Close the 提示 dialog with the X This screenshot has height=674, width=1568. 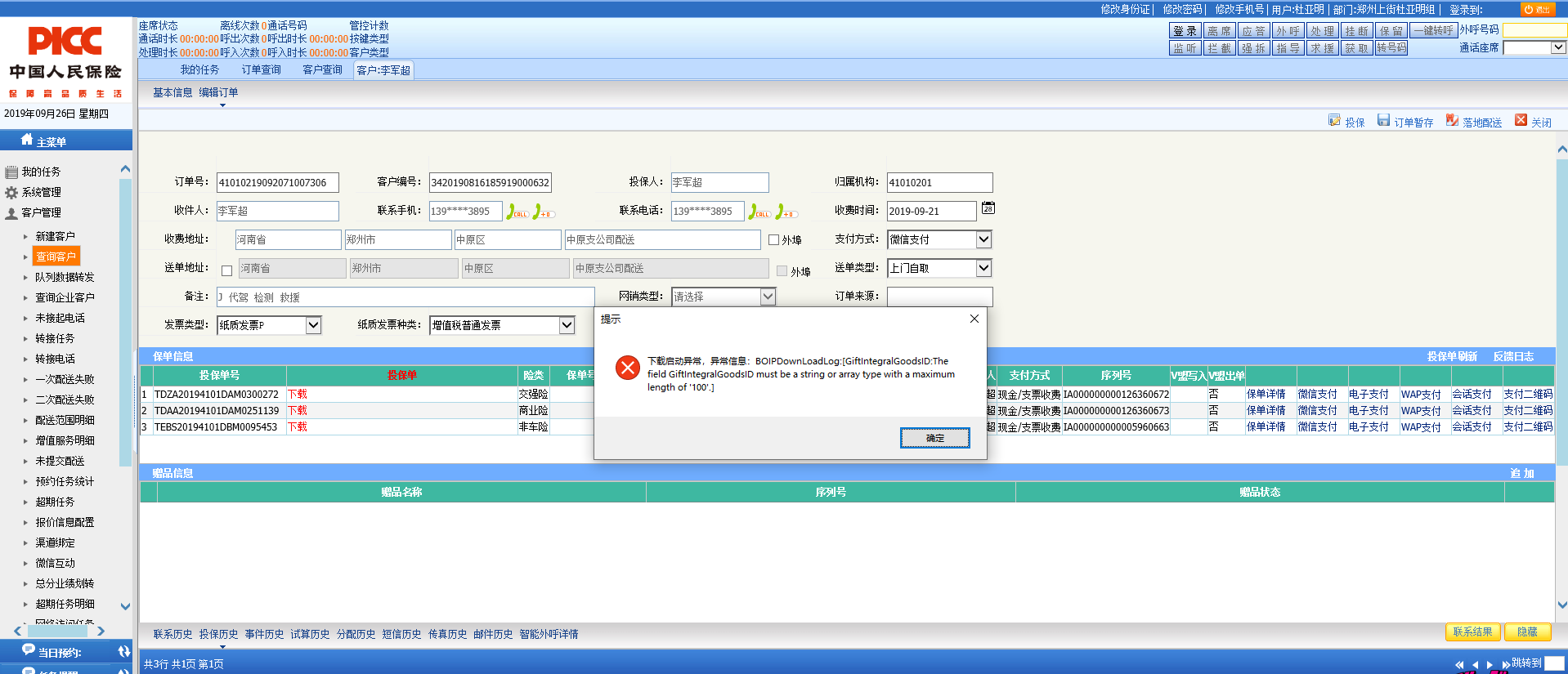click(x=974, y=319)
